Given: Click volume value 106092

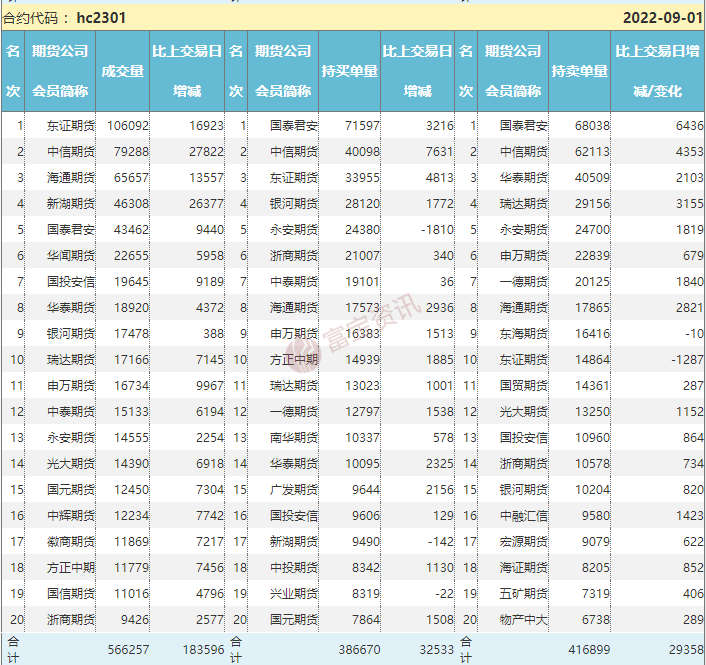Looking at the screenshot, I should point(128,126).
